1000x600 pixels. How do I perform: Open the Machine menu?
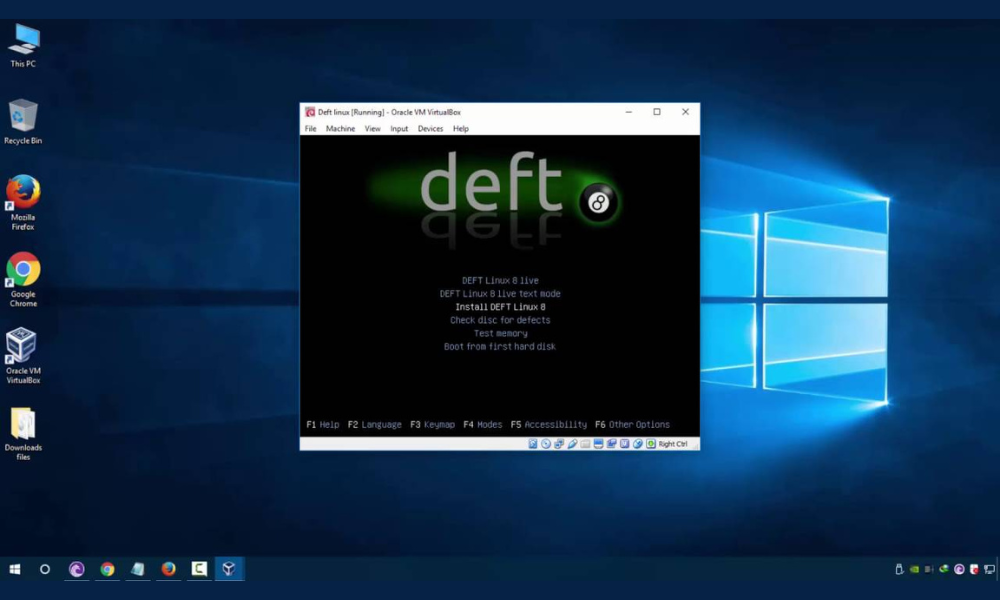[x=341, y=129]
